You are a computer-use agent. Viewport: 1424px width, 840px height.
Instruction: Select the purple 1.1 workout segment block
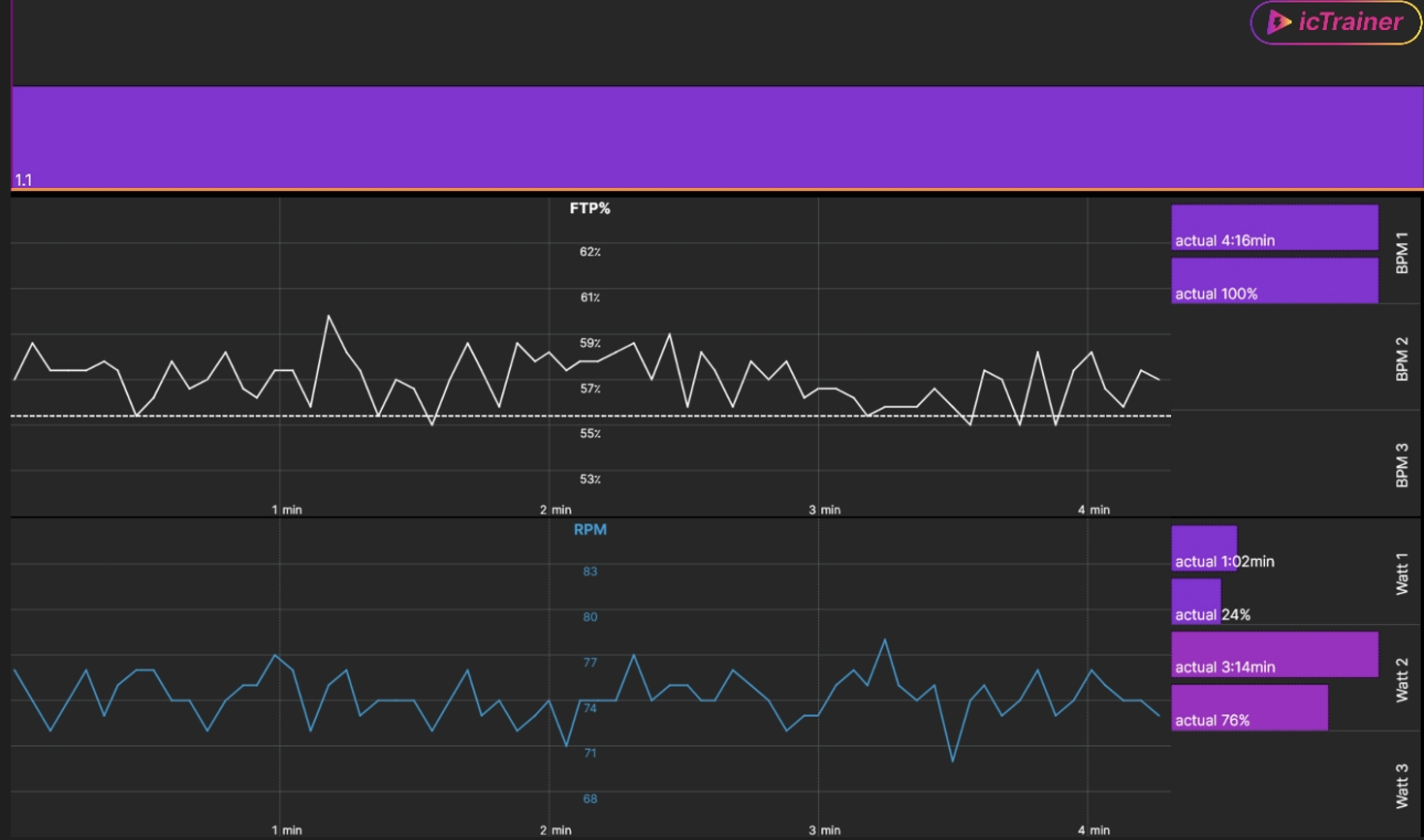[x=717, y=138]
